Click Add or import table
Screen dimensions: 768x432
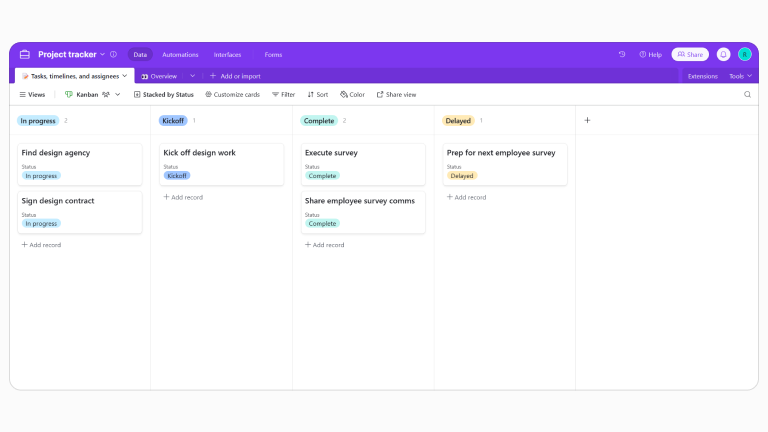point(235,76)
